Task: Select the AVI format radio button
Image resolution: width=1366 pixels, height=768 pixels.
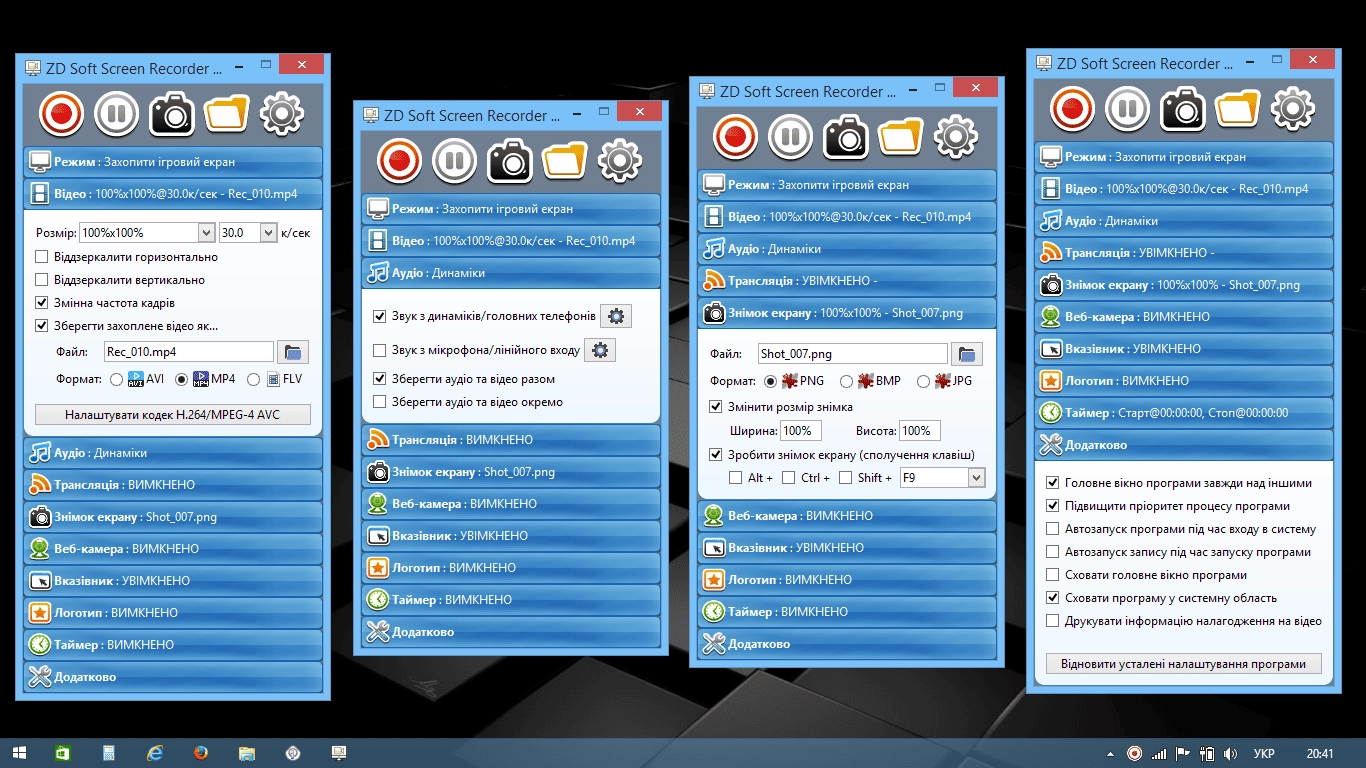Action: tap(117, 380)
